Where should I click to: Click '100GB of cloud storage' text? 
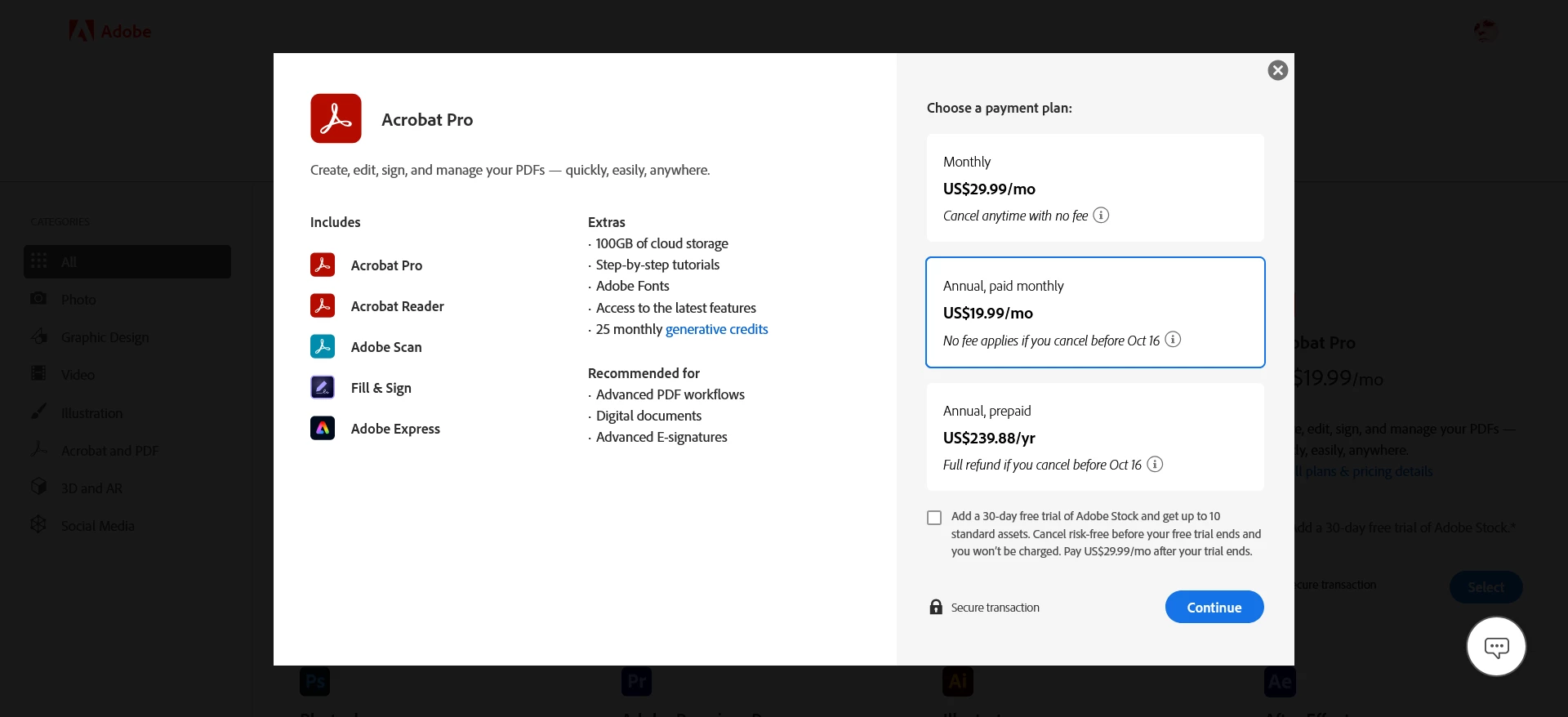[662, 243]
